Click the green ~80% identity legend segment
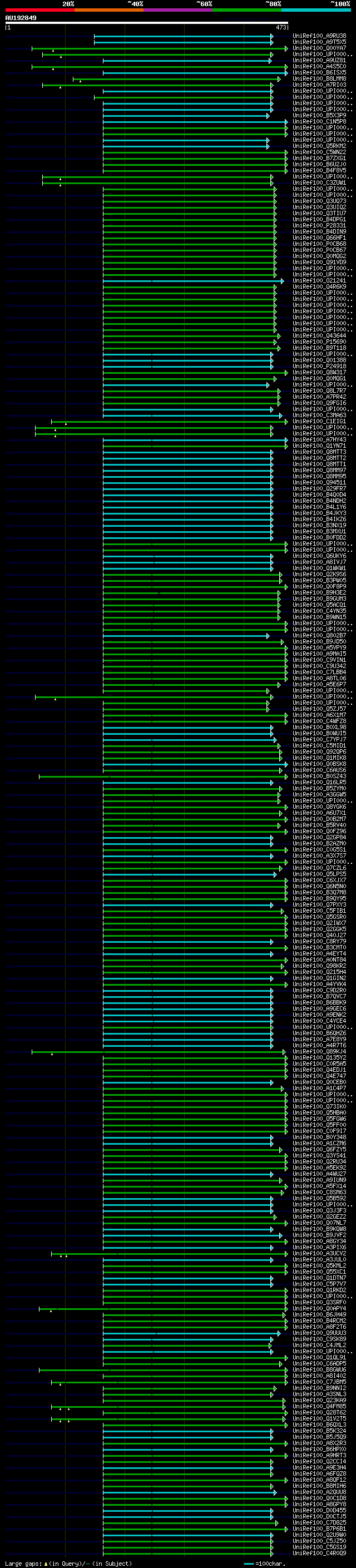Screen dimensions: 356x1568 [x=247, y=10]
